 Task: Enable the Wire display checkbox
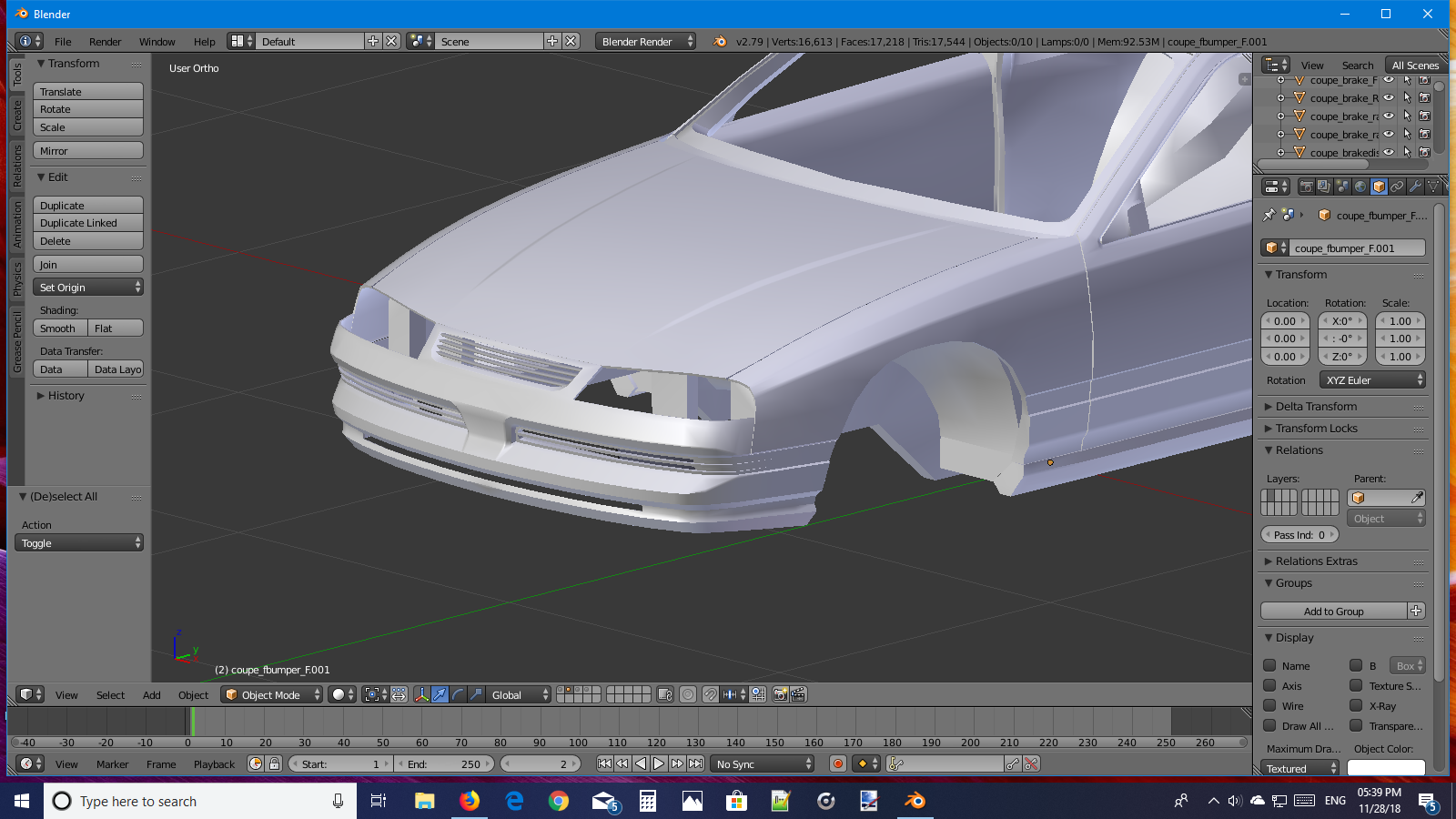tap(1269, 706)
